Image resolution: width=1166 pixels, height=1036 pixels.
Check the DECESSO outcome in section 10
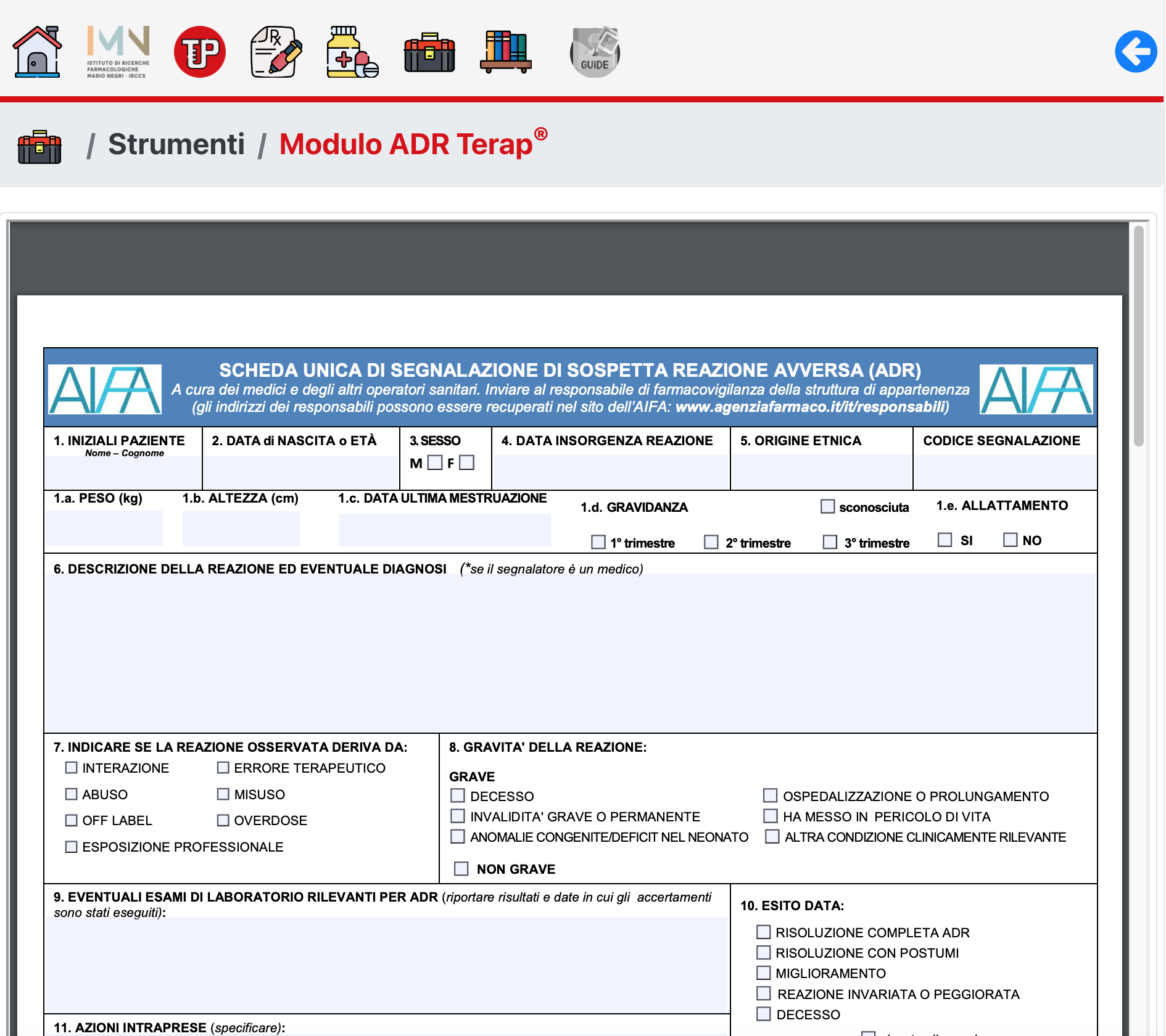[764, 1014]
